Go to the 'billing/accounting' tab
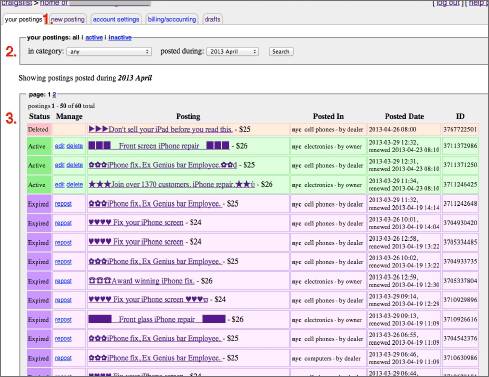 coord(172,19)
